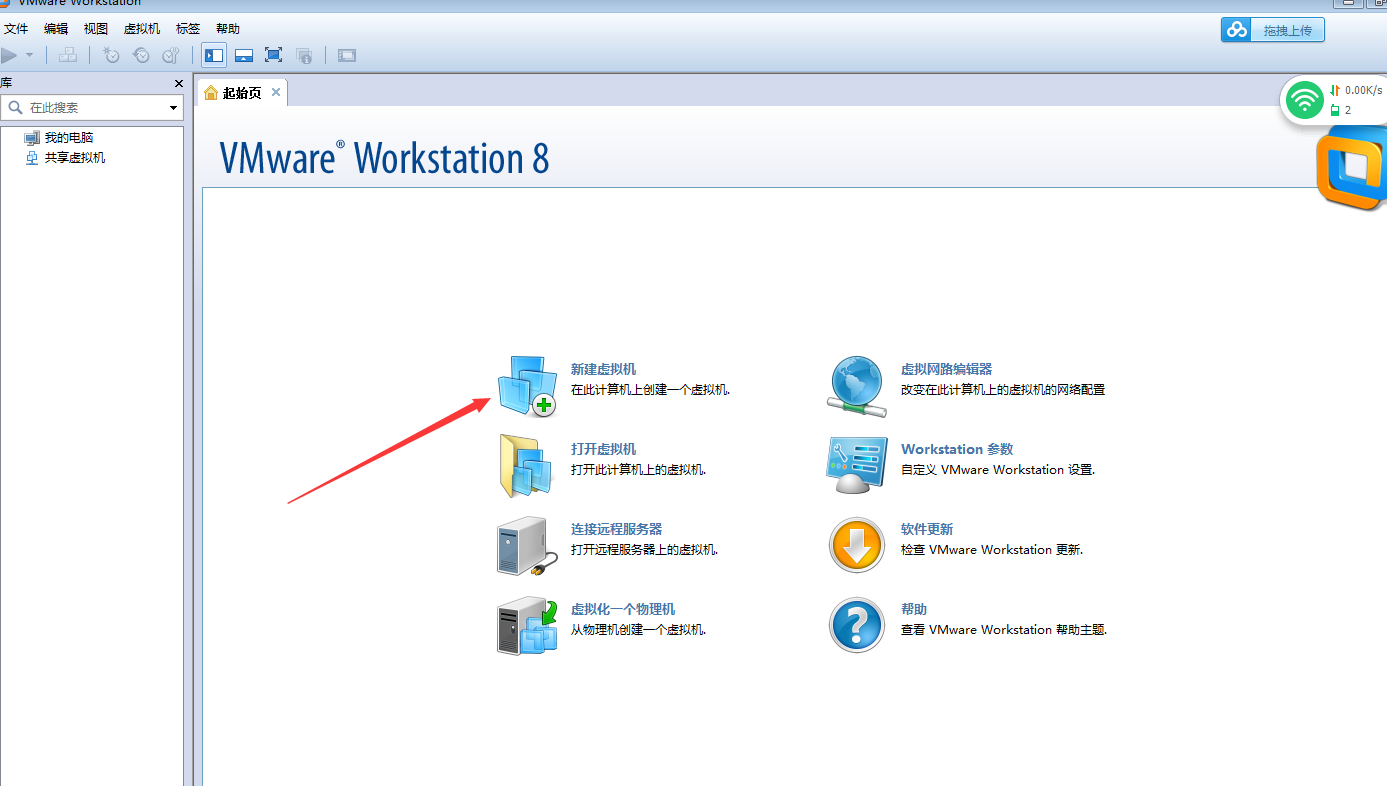The height and width of the screenshot is (786, 1387).
Task: Click the 连接远程服务器 server icon
Action: 526,546
